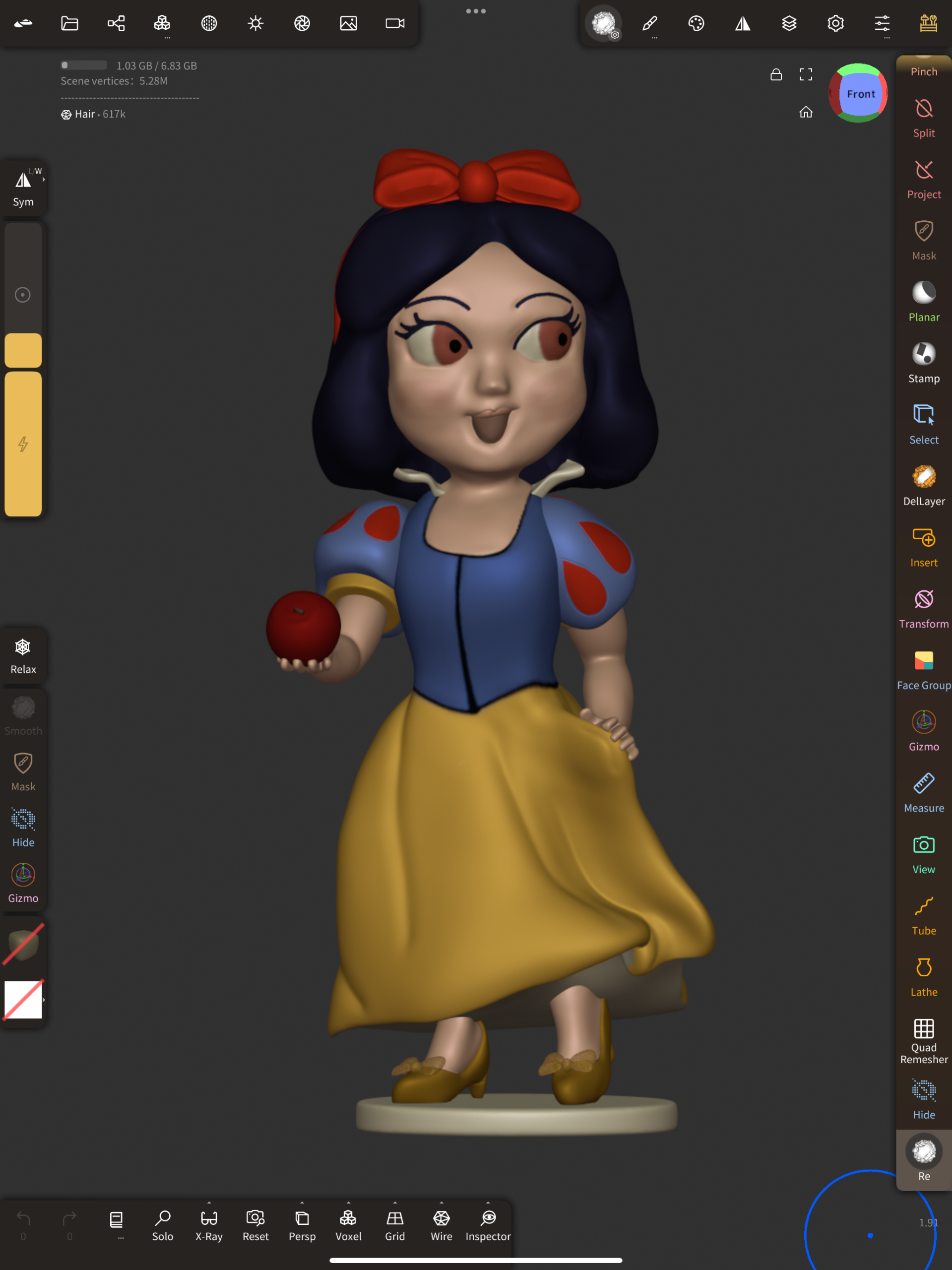The height and width of the screenshot is (1270, 952).
Task: Select the Face Group tool
Action: [x=924, y=670]
